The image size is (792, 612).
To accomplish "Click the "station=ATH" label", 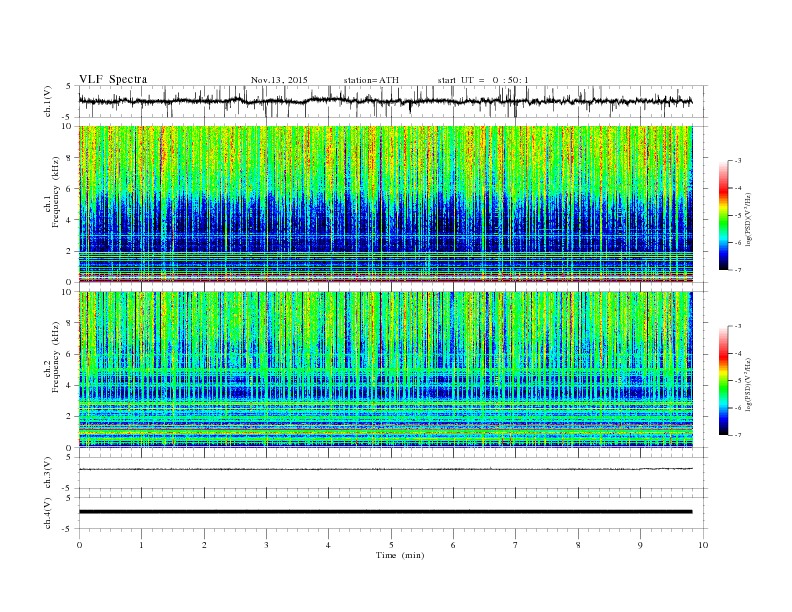I will tap(371, 80).
